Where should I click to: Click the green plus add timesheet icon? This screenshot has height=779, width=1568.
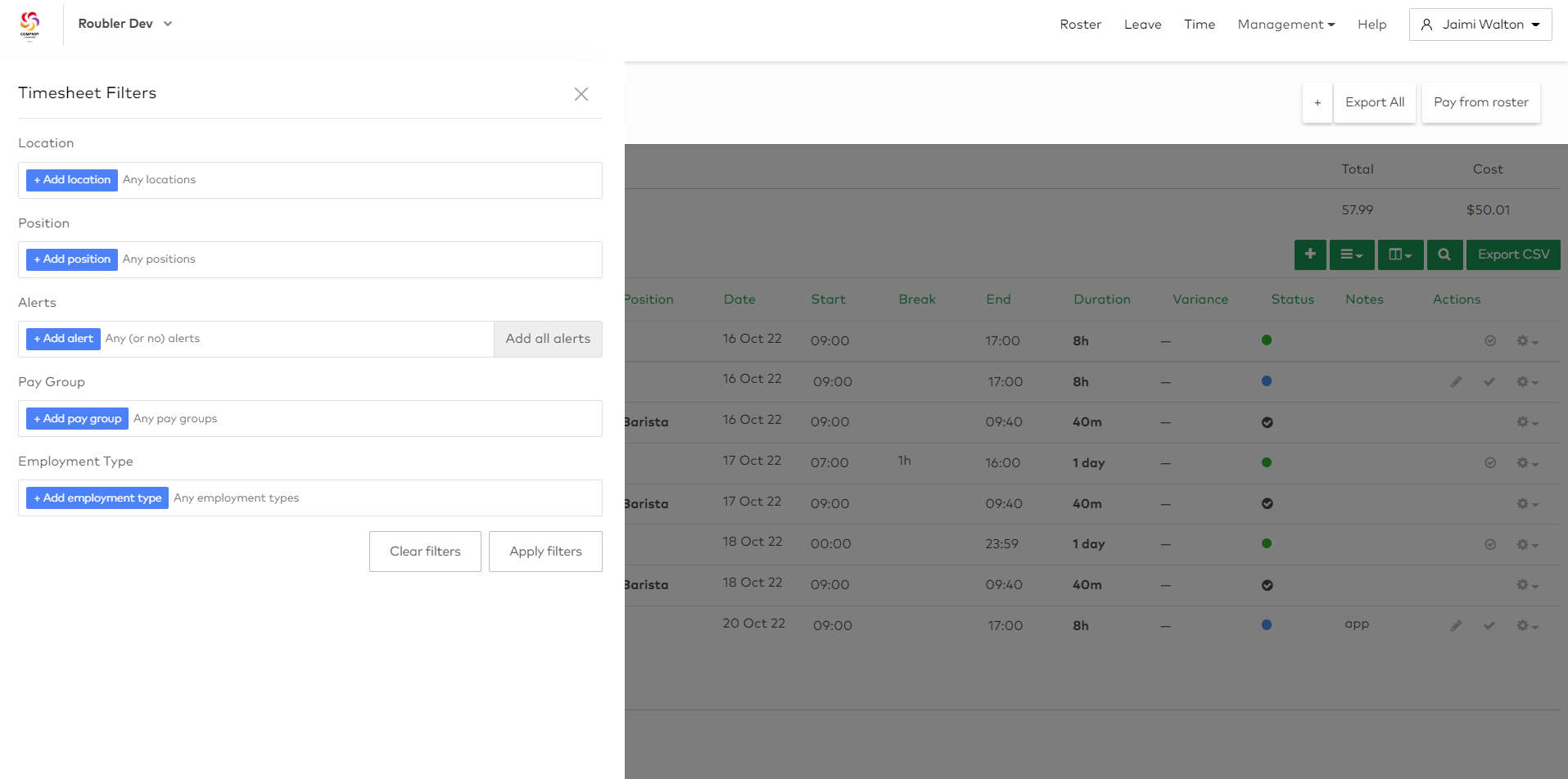tap(1310, 254)
